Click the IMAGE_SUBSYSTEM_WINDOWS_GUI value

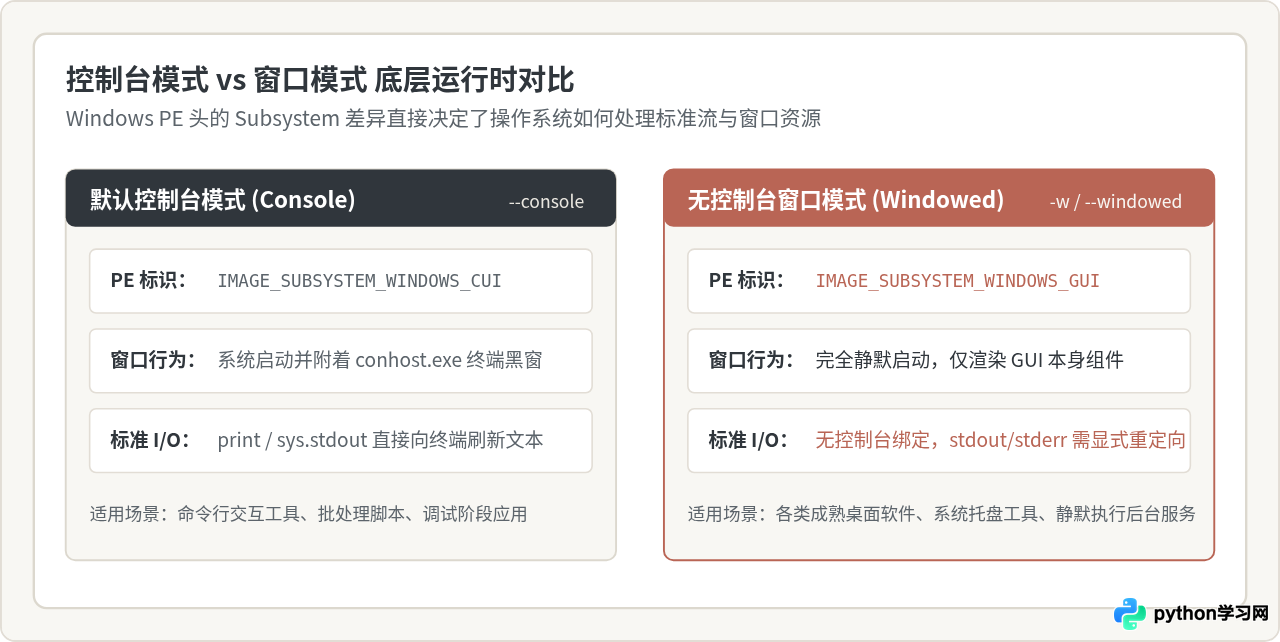tap(958, 281)
